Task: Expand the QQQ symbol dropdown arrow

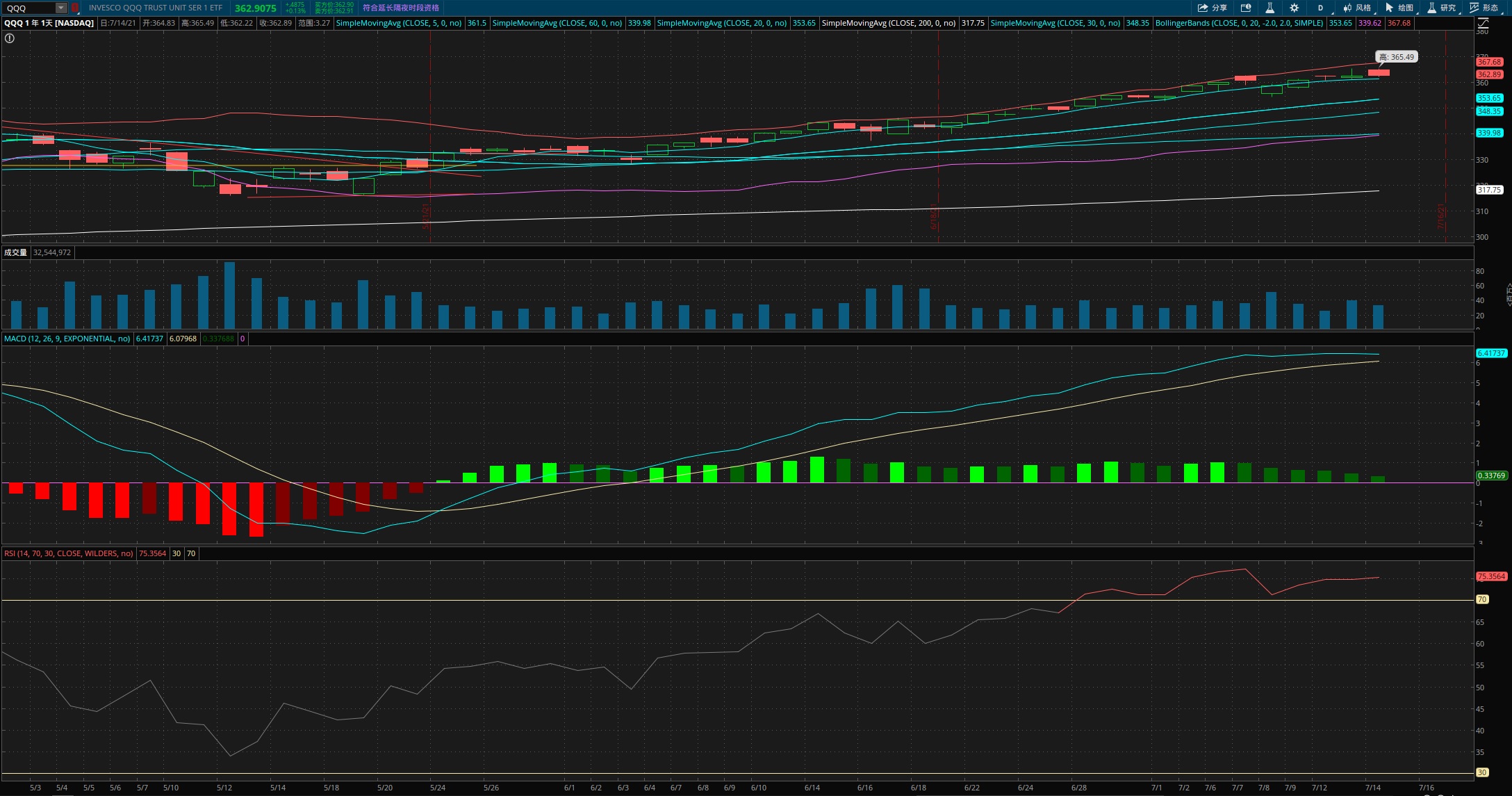Action: click(x=61, y=8)
